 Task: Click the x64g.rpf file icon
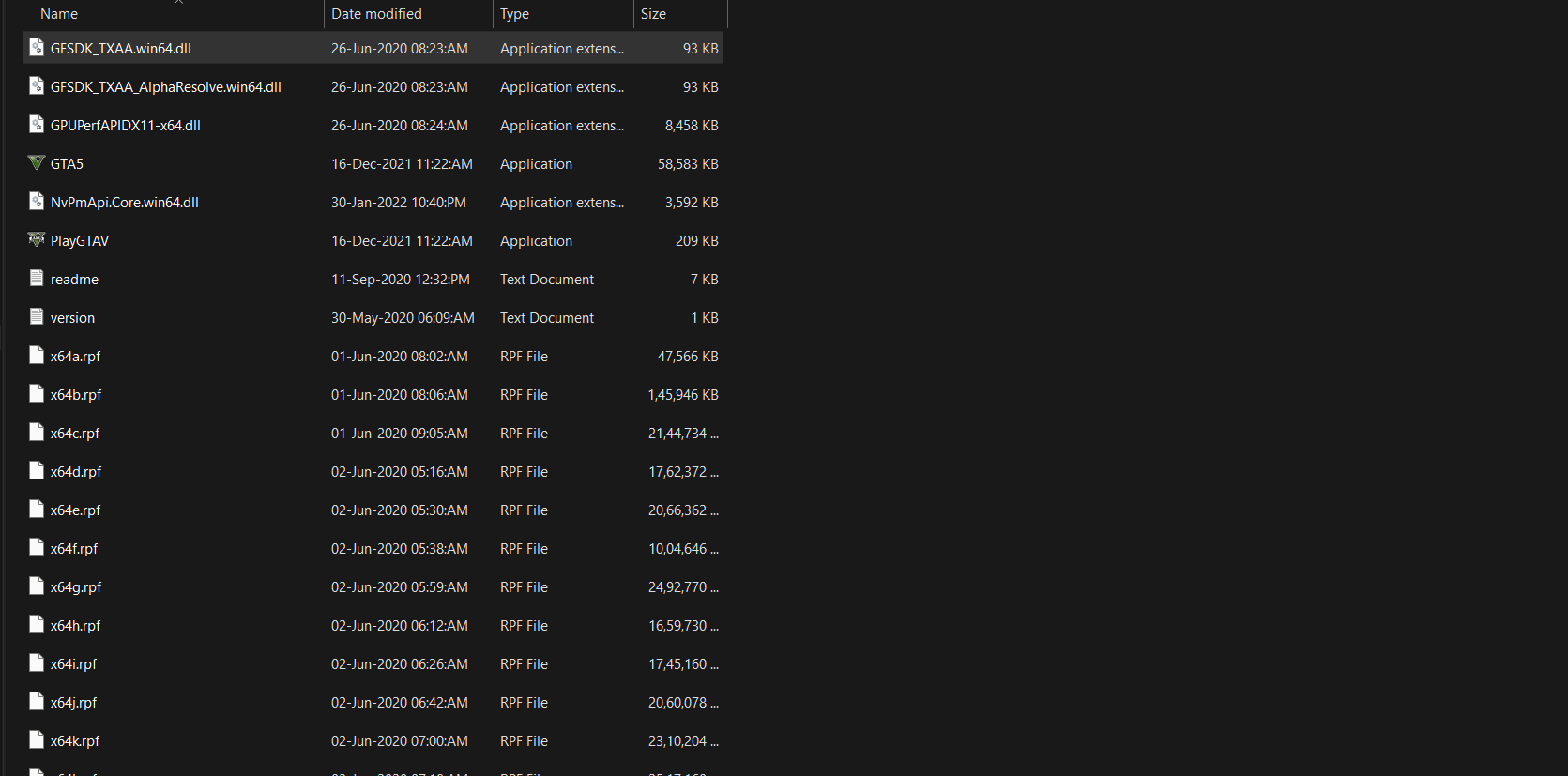click(37, 586)
